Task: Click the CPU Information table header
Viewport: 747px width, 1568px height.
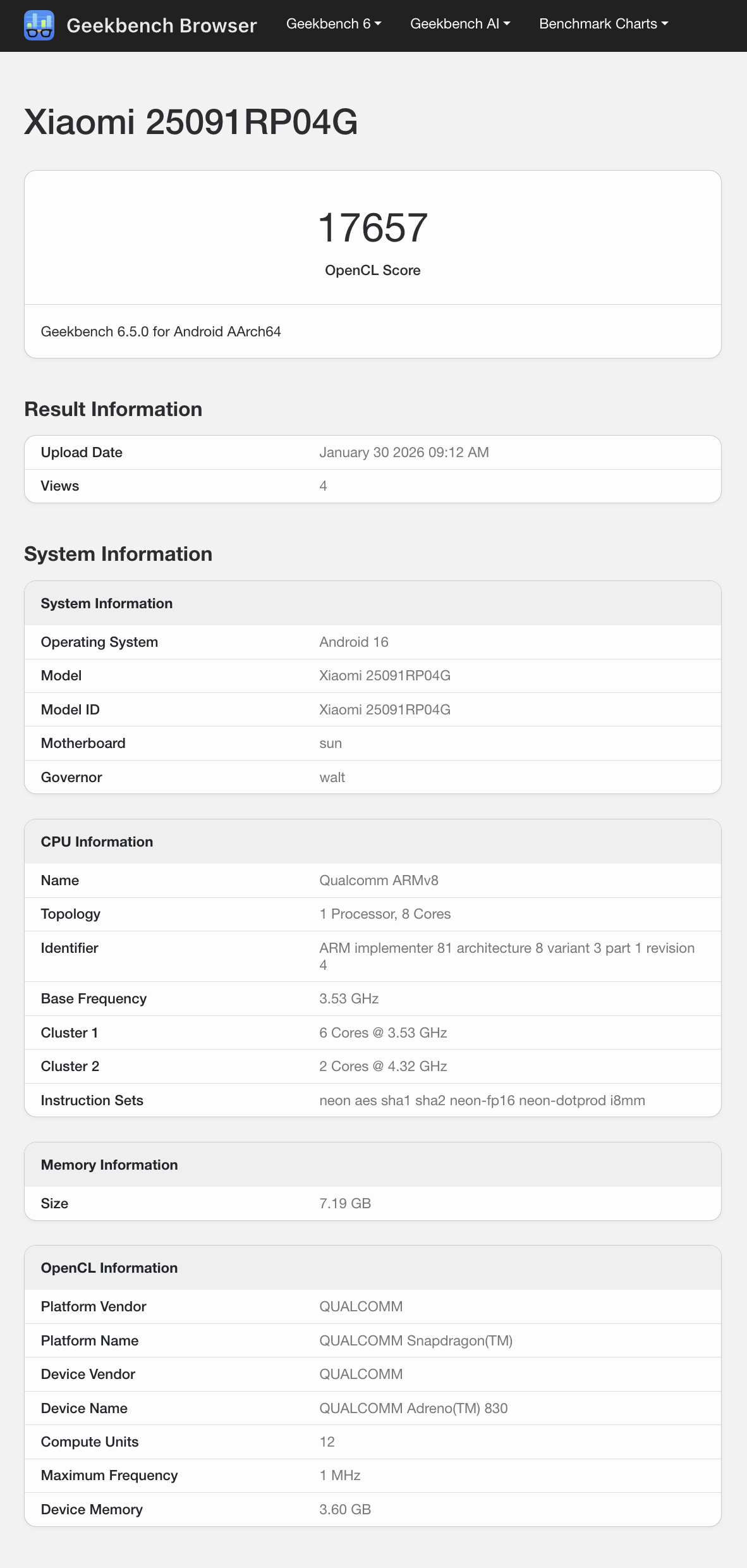Action: tap(97, 842)
